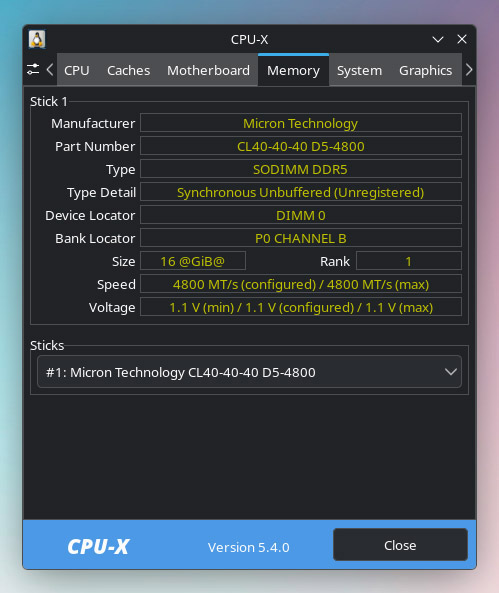
Task: Select the Memory tab
Action: tap(293, 70)
